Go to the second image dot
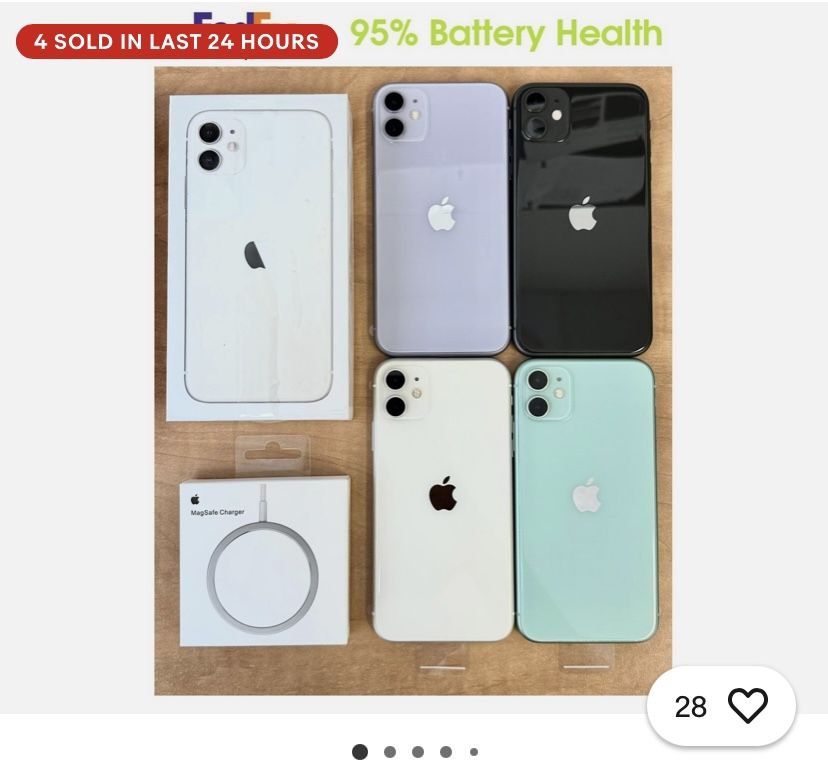The image size is (828, 760). pos(390,752)
